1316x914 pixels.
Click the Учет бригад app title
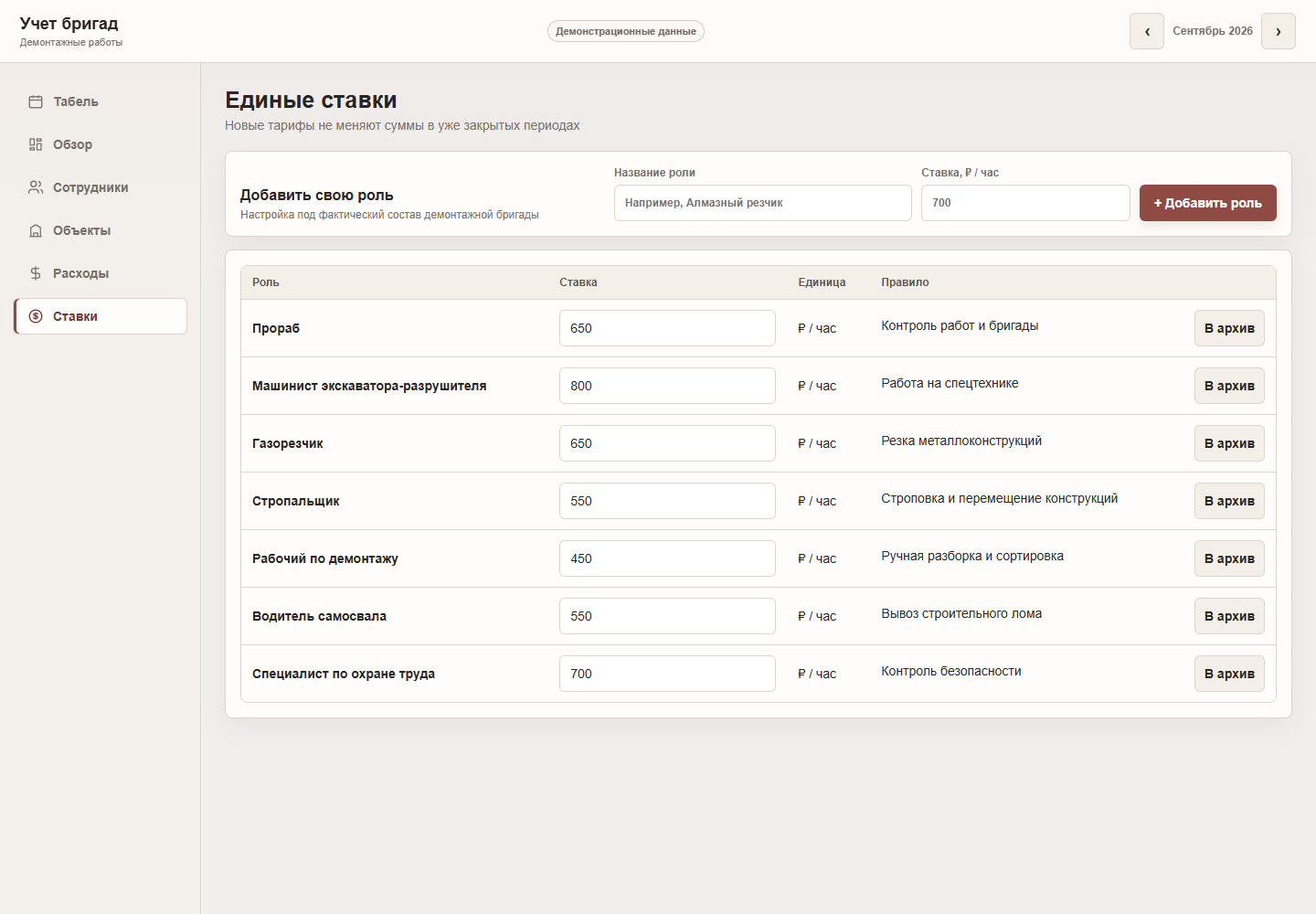point(69,24)
